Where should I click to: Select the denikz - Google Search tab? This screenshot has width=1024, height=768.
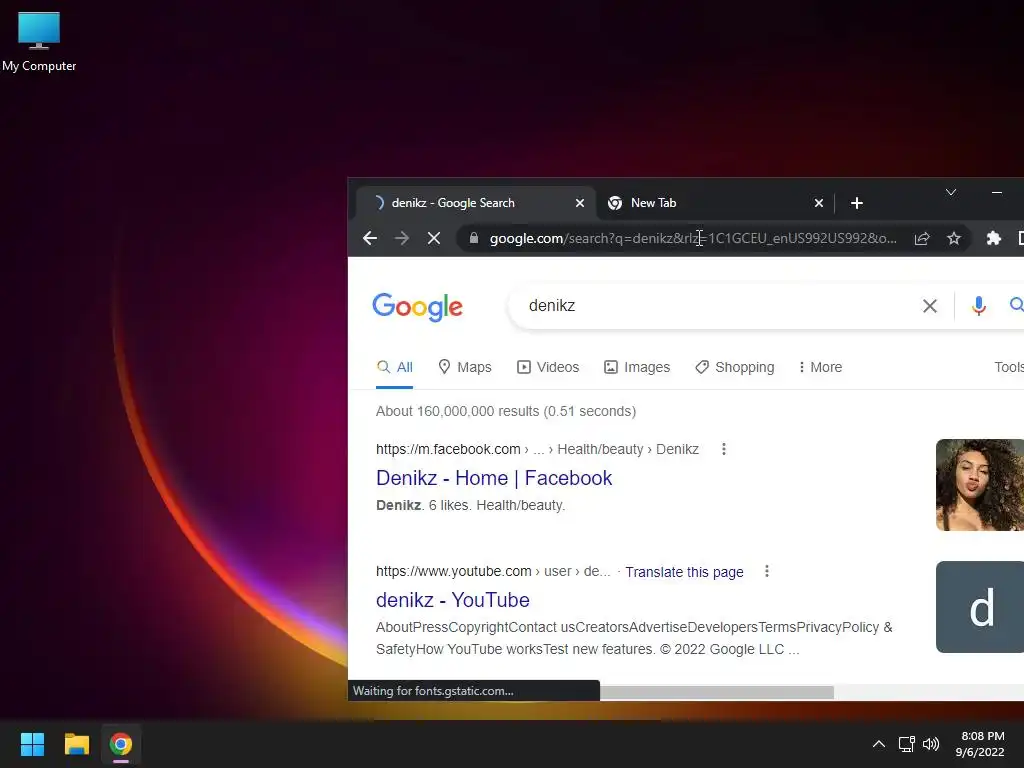[476, 203]
